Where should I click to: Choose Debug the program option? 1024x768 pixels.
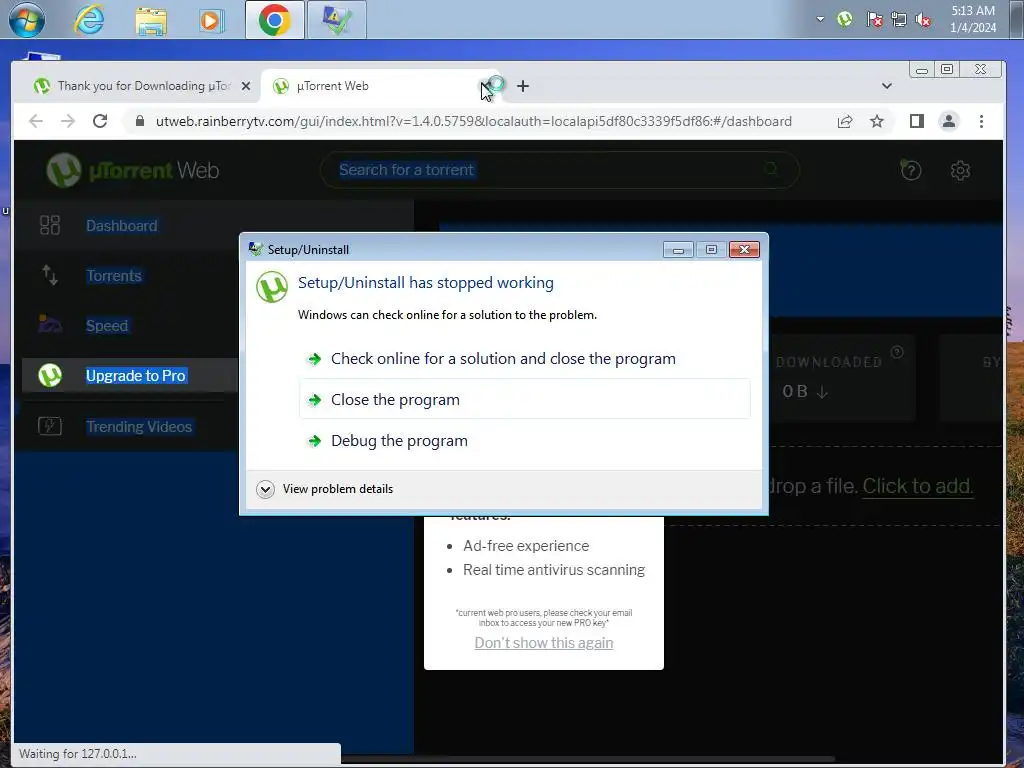[x=524, y=441]
